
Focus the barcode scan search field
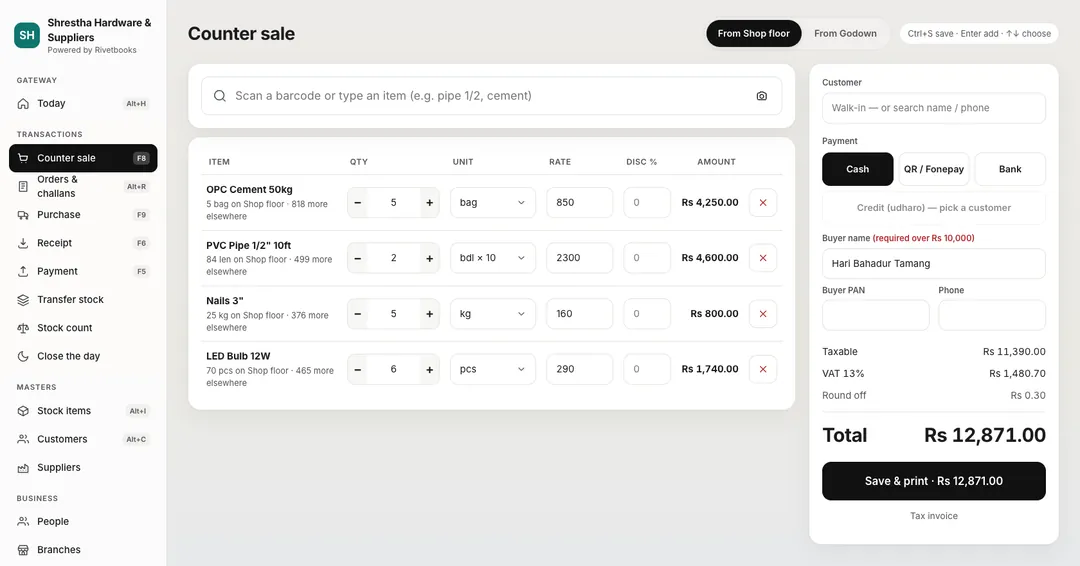click(492, 96)
